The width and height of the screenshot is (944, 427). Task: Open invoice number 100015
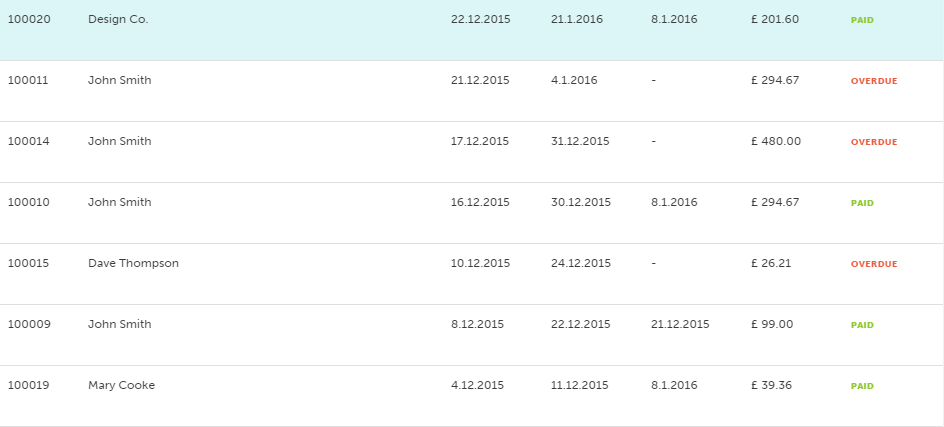click(28, 263)
